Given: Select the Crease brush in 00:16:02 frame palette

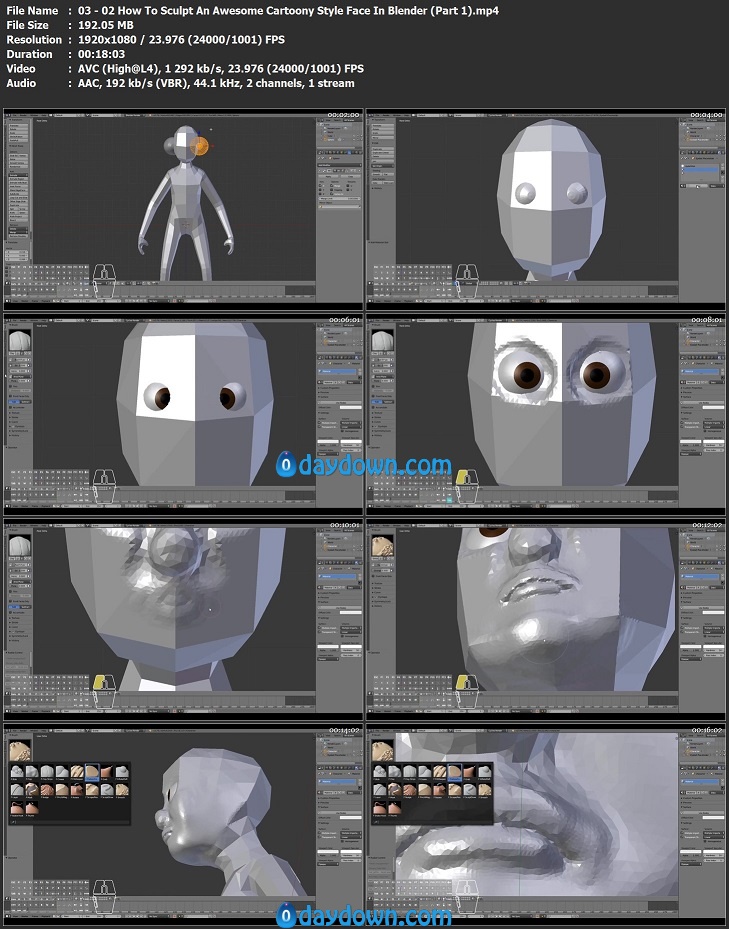Looking at the screenshot, I should pos(425,771).
